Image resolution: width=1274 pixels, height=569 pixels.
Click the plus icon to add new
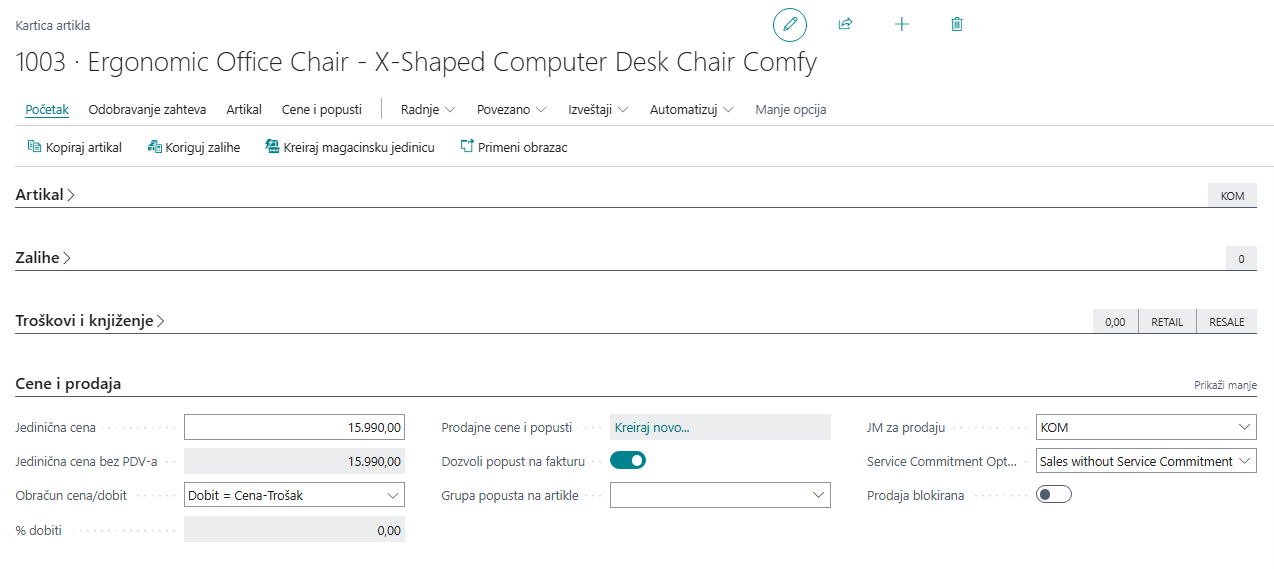(901, 24)
